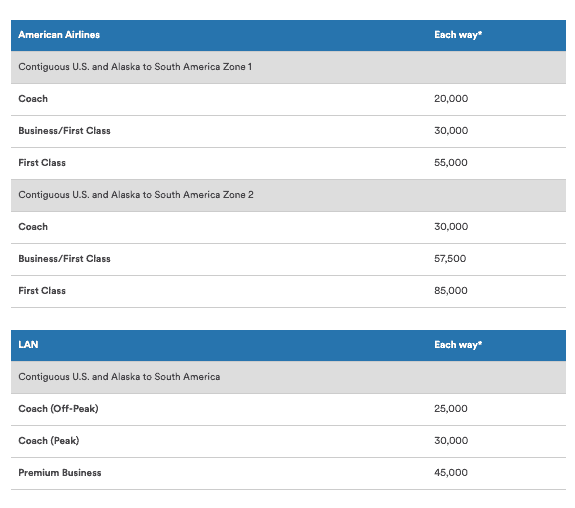Screen dimensions: 575x508
Task: Click the Coach (Peak) row label
Action: [x=49, y=441]
